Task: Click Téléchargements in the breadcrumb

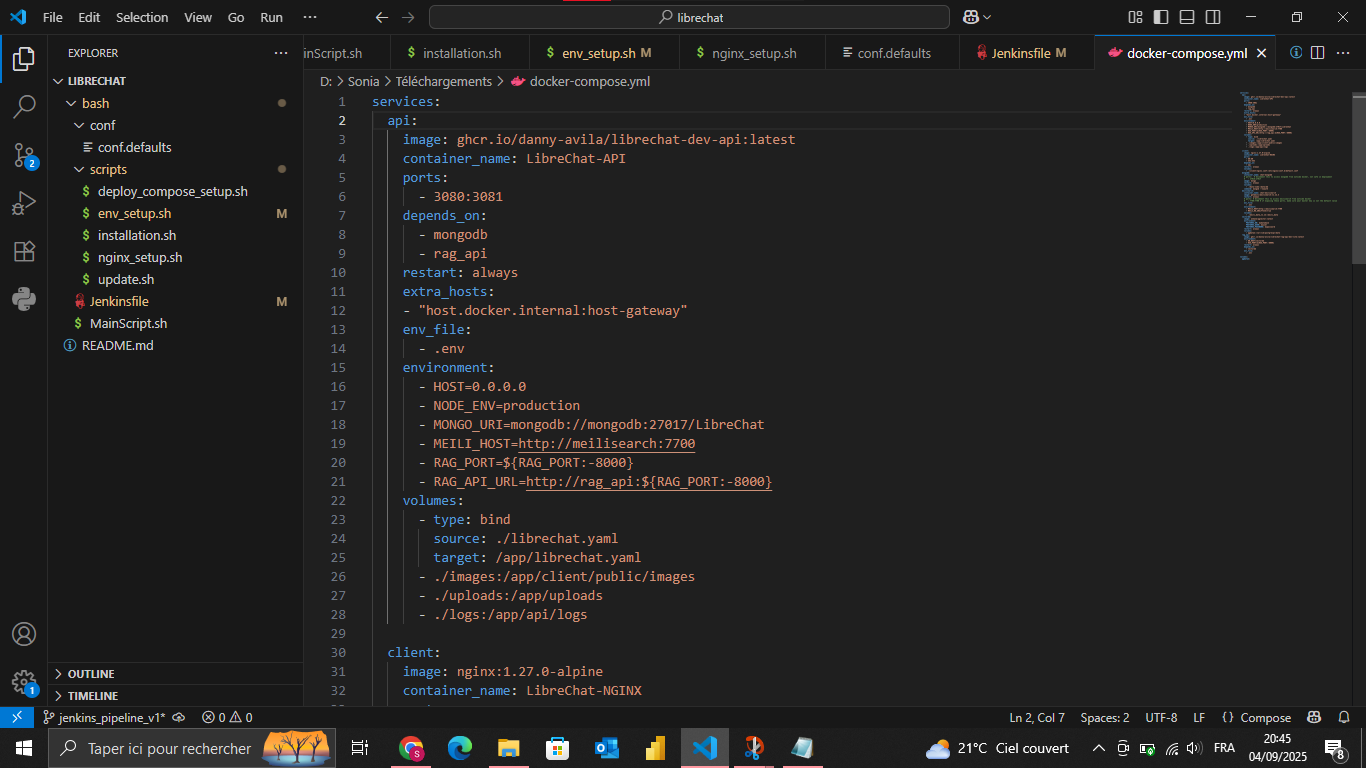Action: [443, 81]
